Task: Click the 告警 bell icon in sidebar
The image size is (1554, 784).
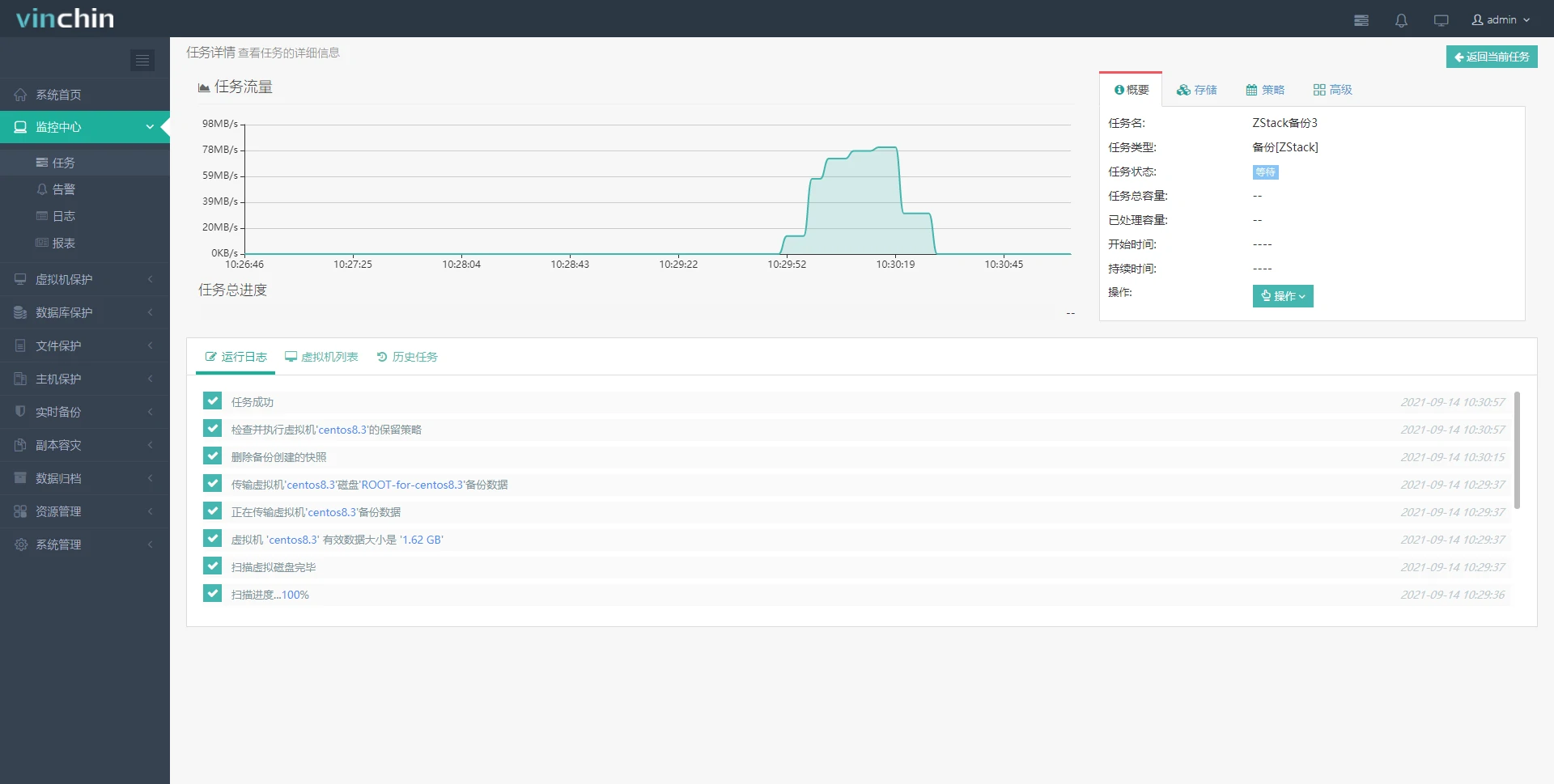Action: click(x=42, y=189)
